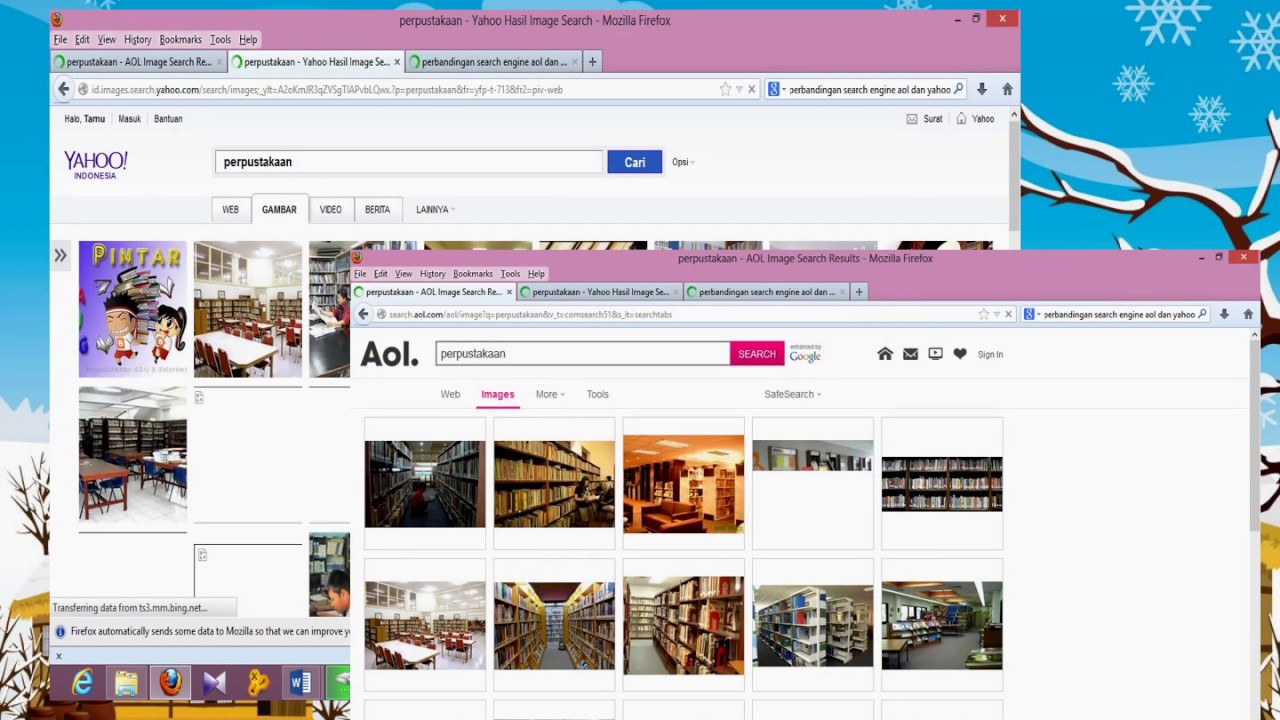1280x720 pixels.
Task: Bookmark star in AOL window address bar
Action: click(x=984, y=314)
